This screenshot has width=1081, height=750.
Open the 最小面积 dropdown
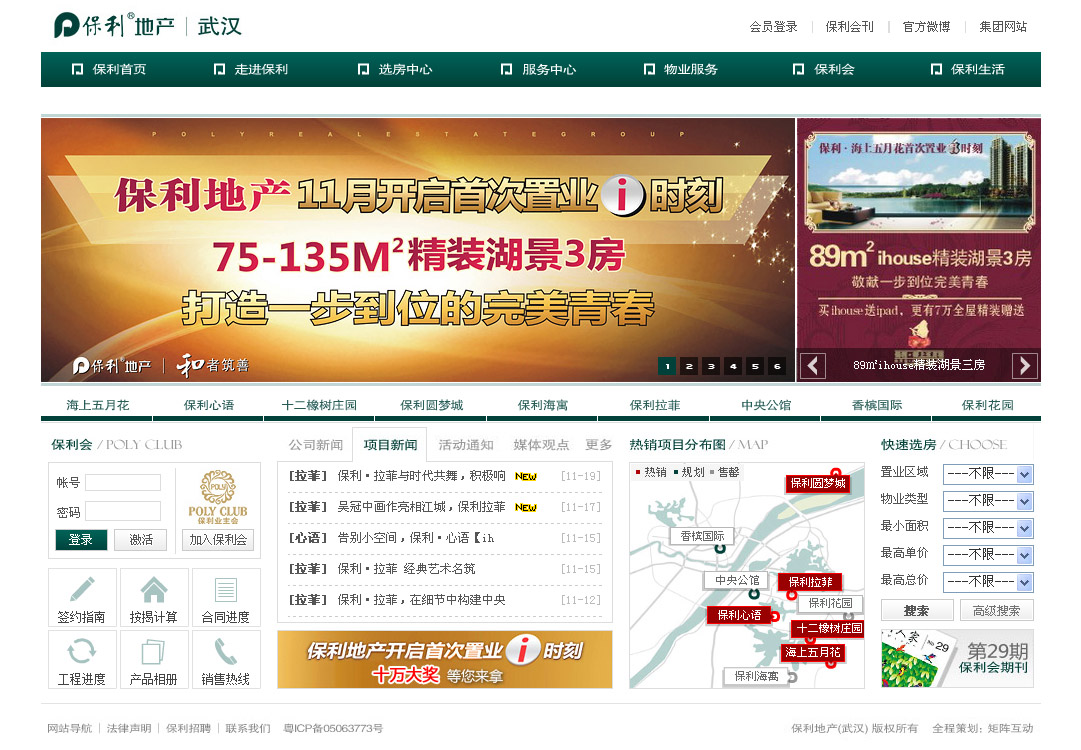coord(987,528)
